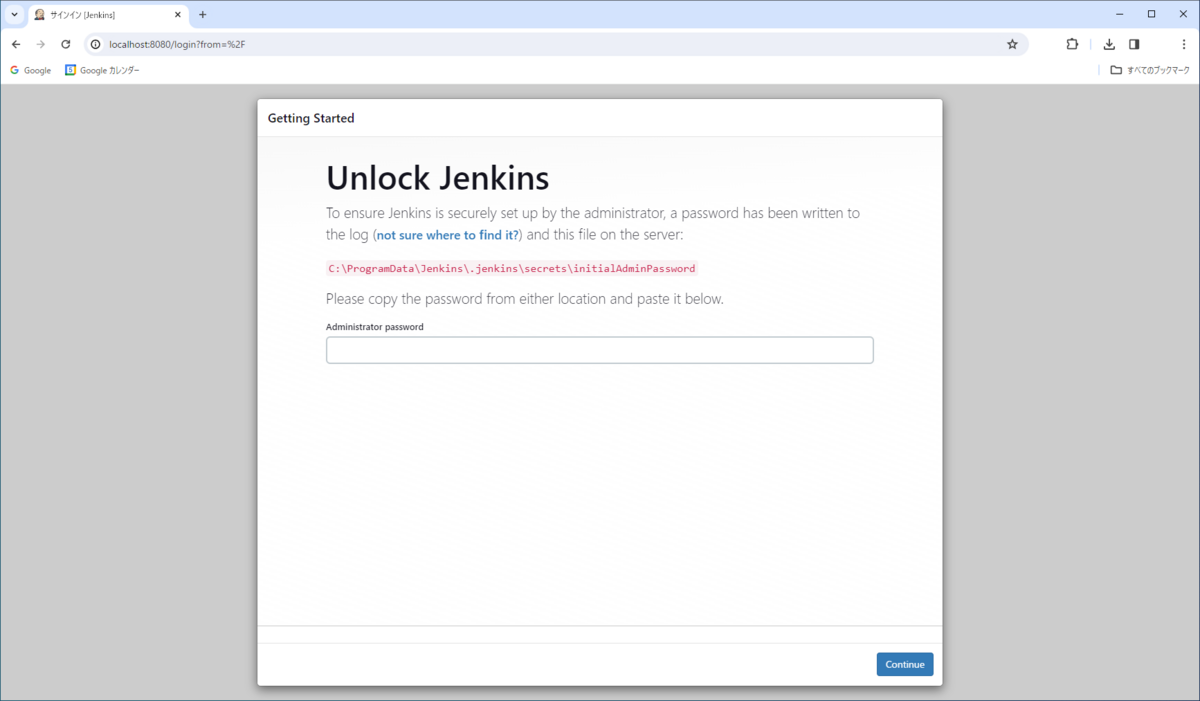The image size is (1200, 701).
Task: Open the Google カレンダー bookmark
Action: click(x=103, y=70)
